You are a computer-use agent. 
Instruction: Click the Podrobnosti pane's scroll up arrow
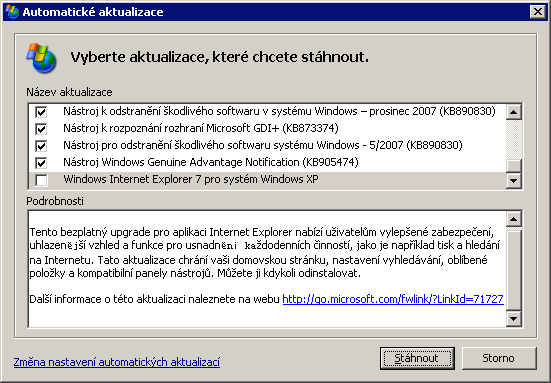(x=513, y=219)
